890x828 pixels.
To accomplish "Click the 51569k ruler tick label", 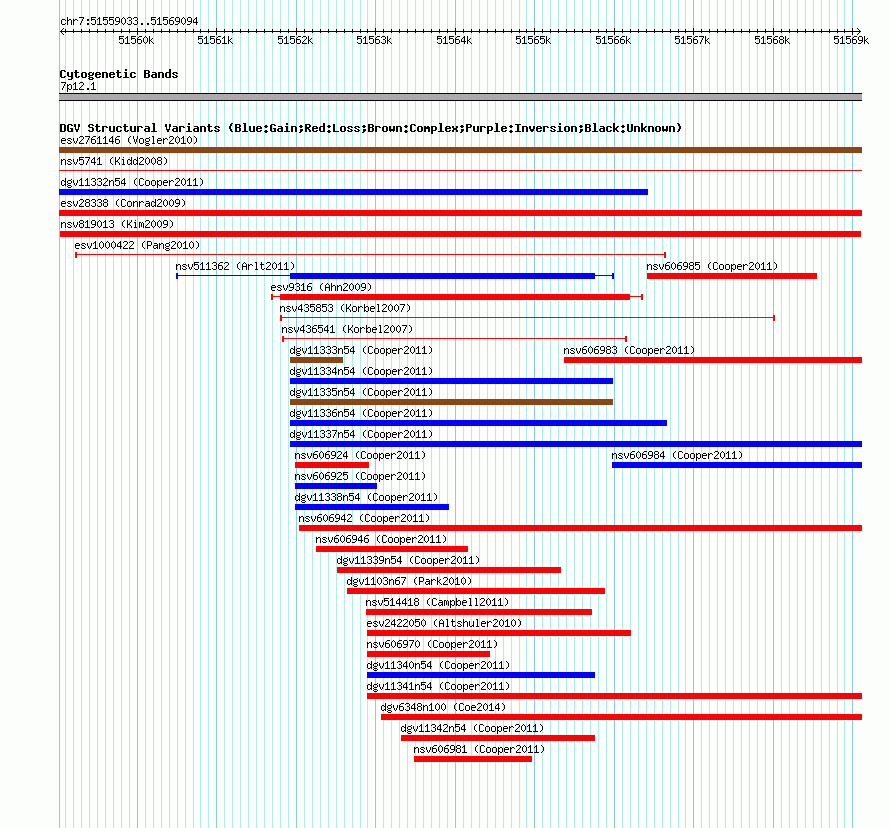I will tap(851, 40).
